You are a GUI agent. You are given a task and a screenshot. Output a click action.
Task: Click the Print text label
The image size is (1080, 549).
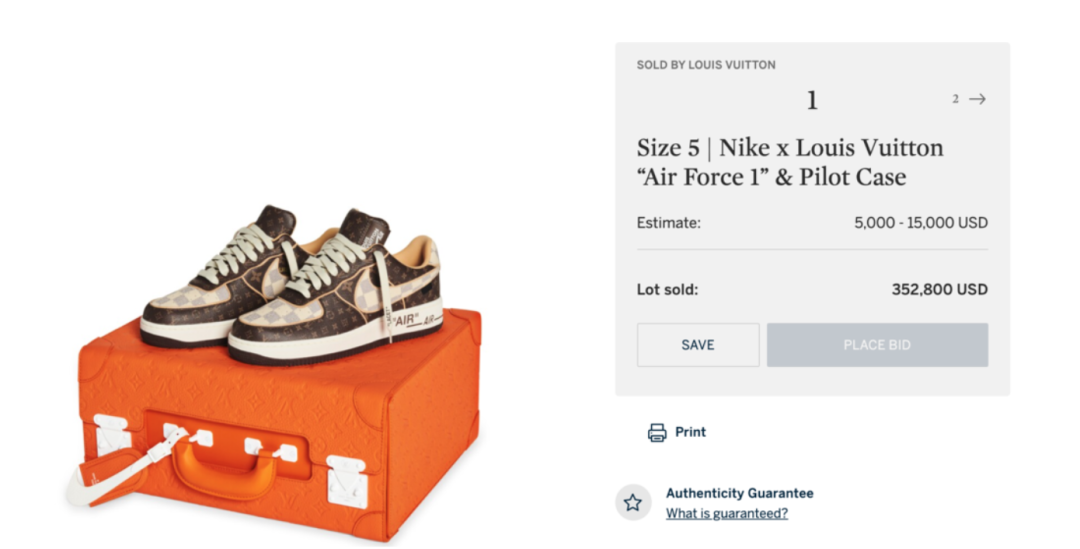(x=690, y=432)
